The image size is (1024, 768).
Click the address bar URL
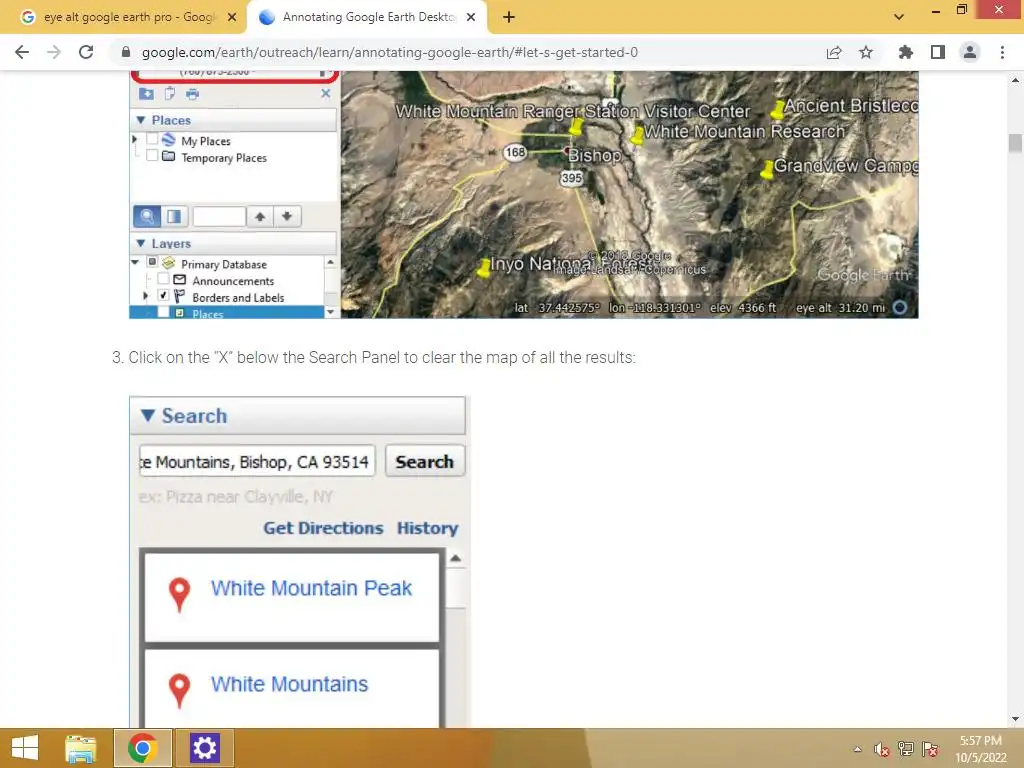pos(389,52)
